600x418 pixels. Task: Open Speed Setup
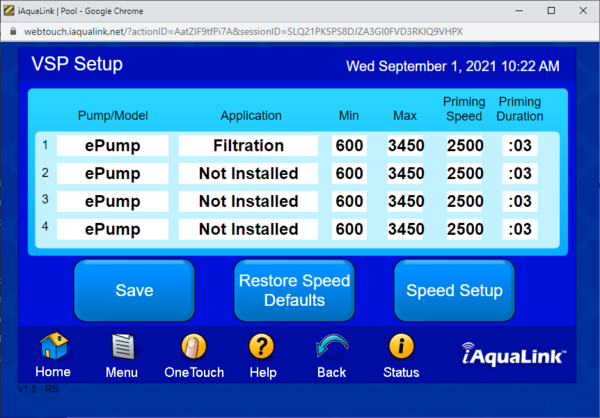(454, 290)
